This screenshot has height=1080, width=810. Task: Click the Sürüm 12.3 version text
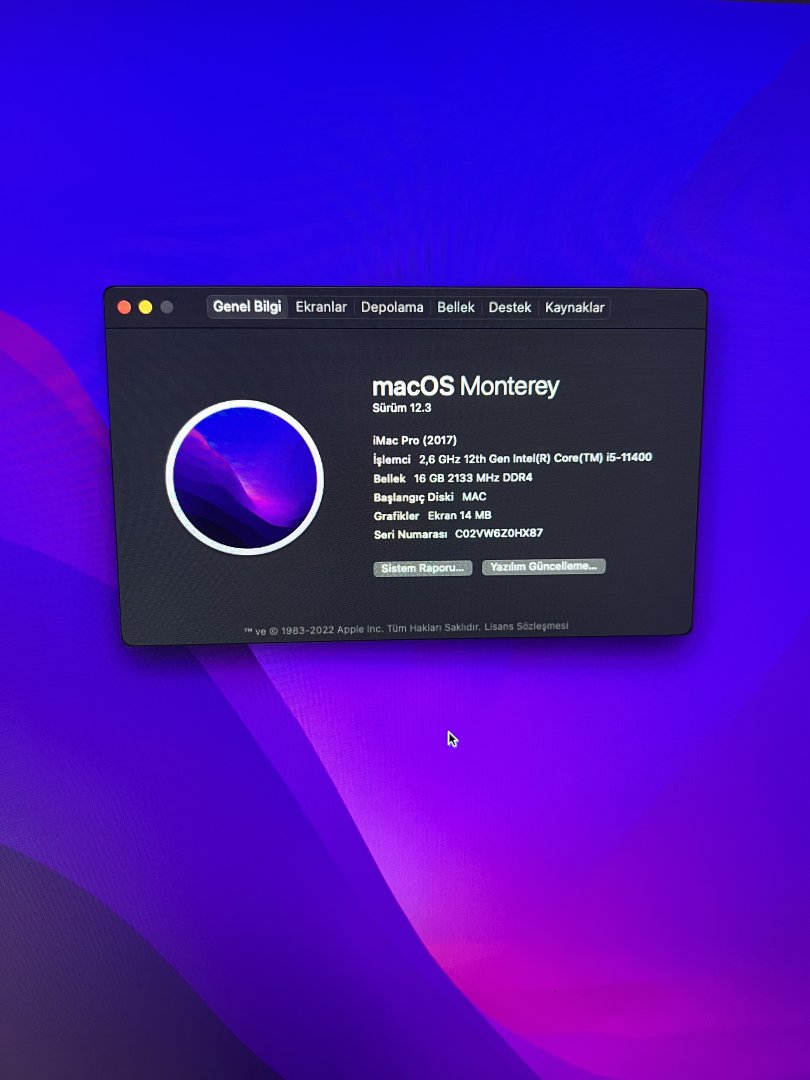click(402, 408)
